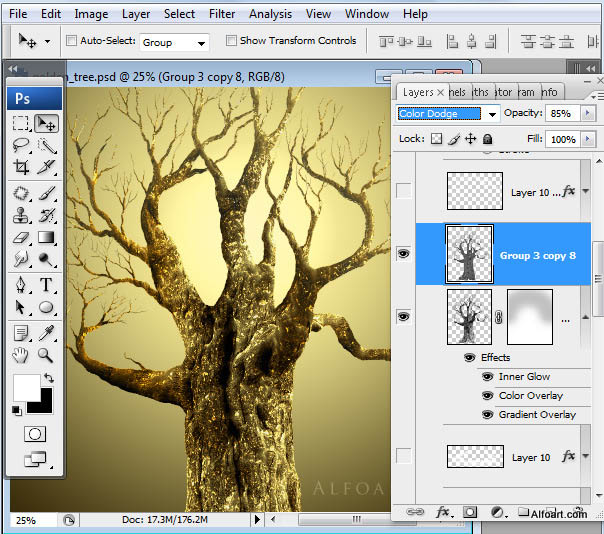Toggle Inner Glow effect visibility
This screenshot has height=534, width=604.
point(487,377)
